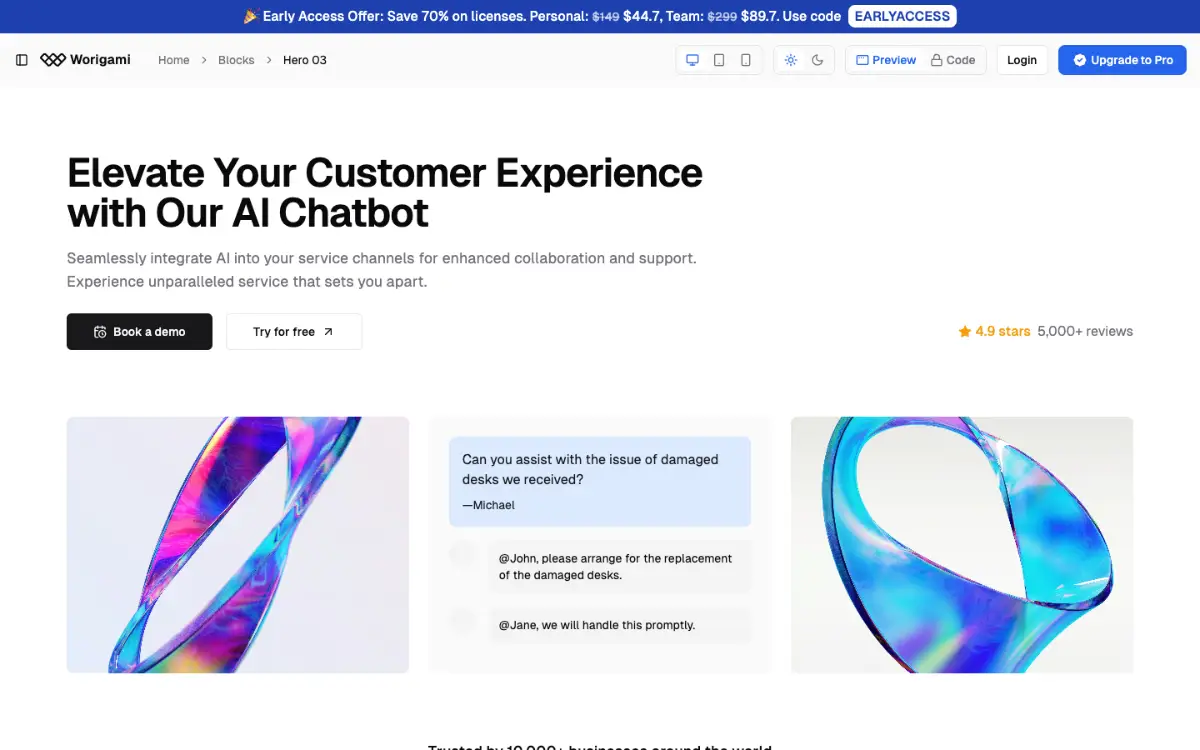Click the calendar icon on Book a demo
Screen dimensions: 1200x750
[x=100, y=332]
